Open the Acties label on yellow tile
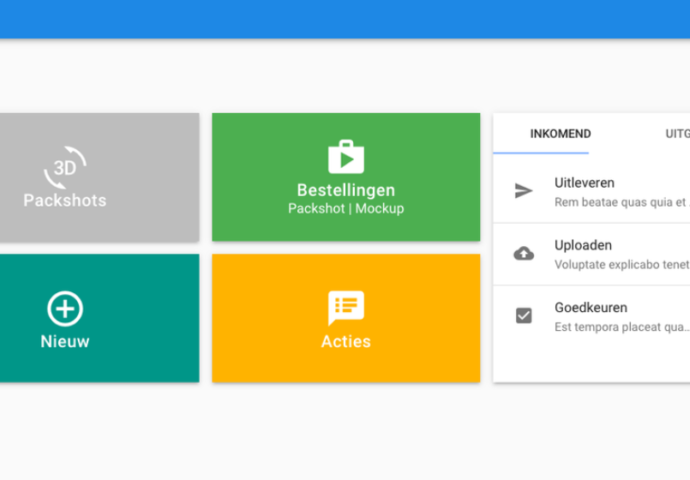Screen dimensions: 690x480 (x=346, y=342)
